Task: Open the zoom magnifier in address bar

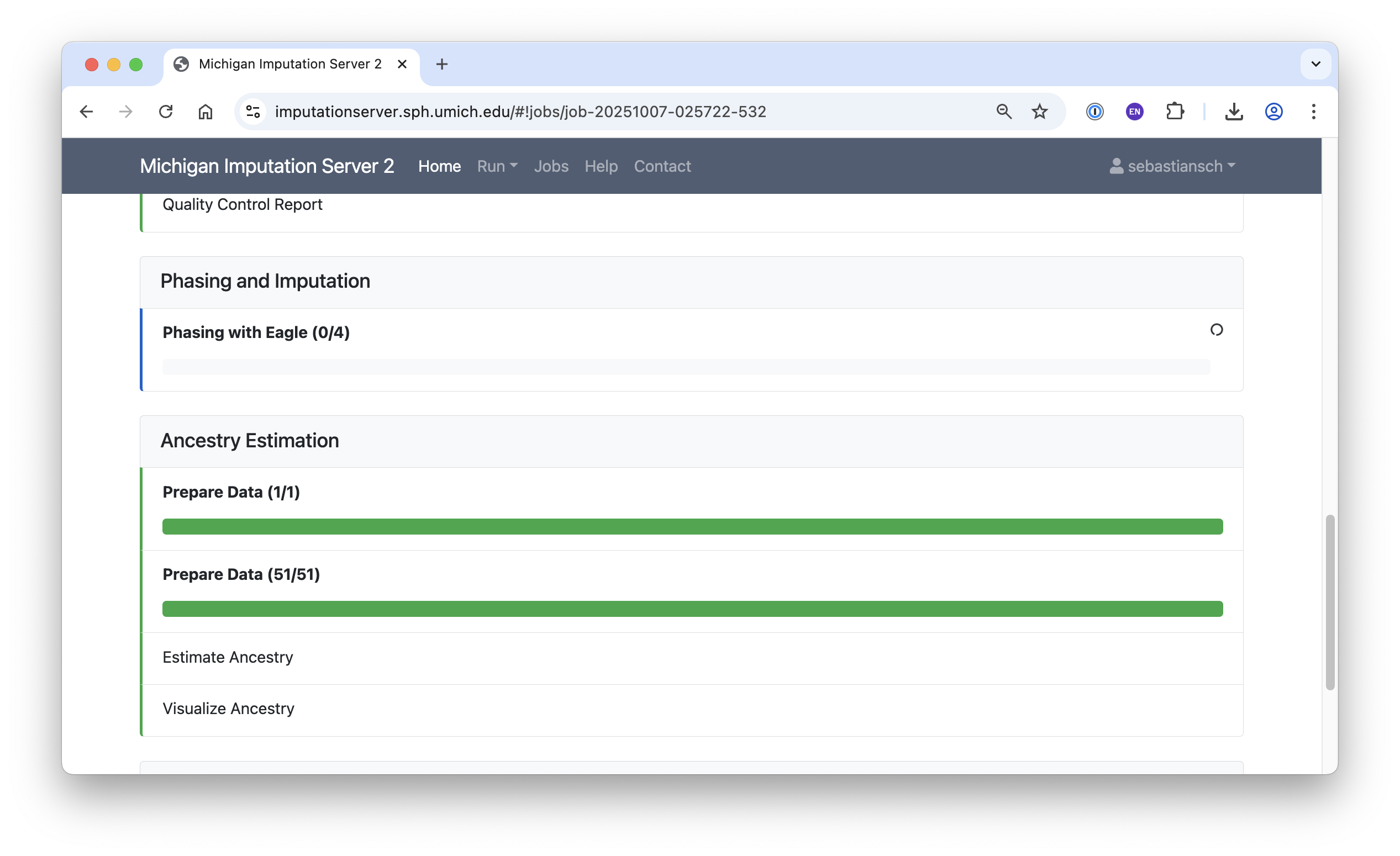Action: point(1003,112)
